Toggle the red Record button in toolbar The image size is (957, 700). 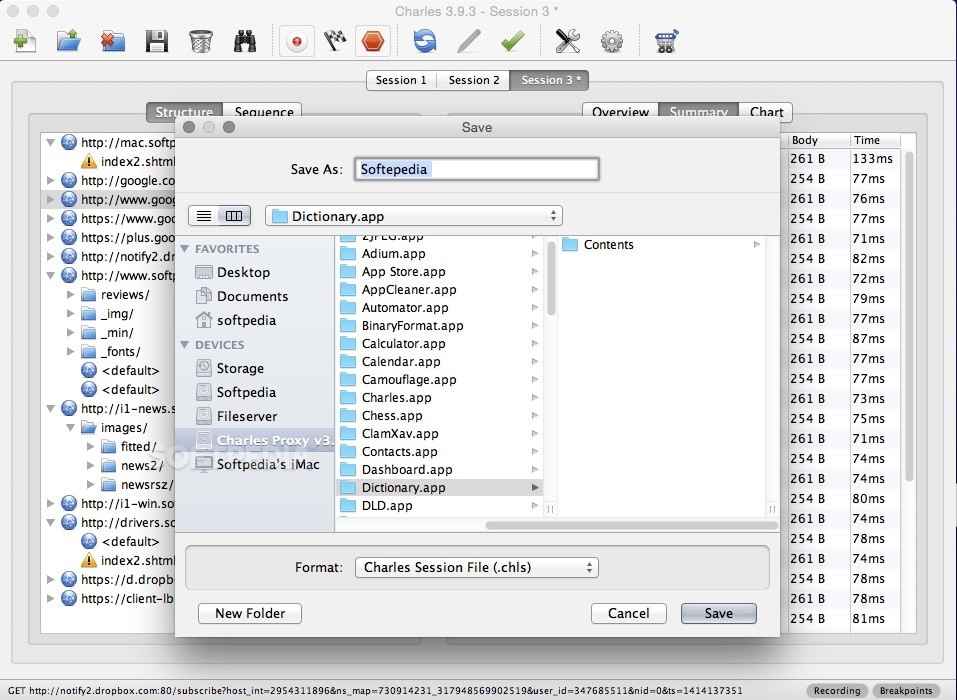(x=296, y=41)
